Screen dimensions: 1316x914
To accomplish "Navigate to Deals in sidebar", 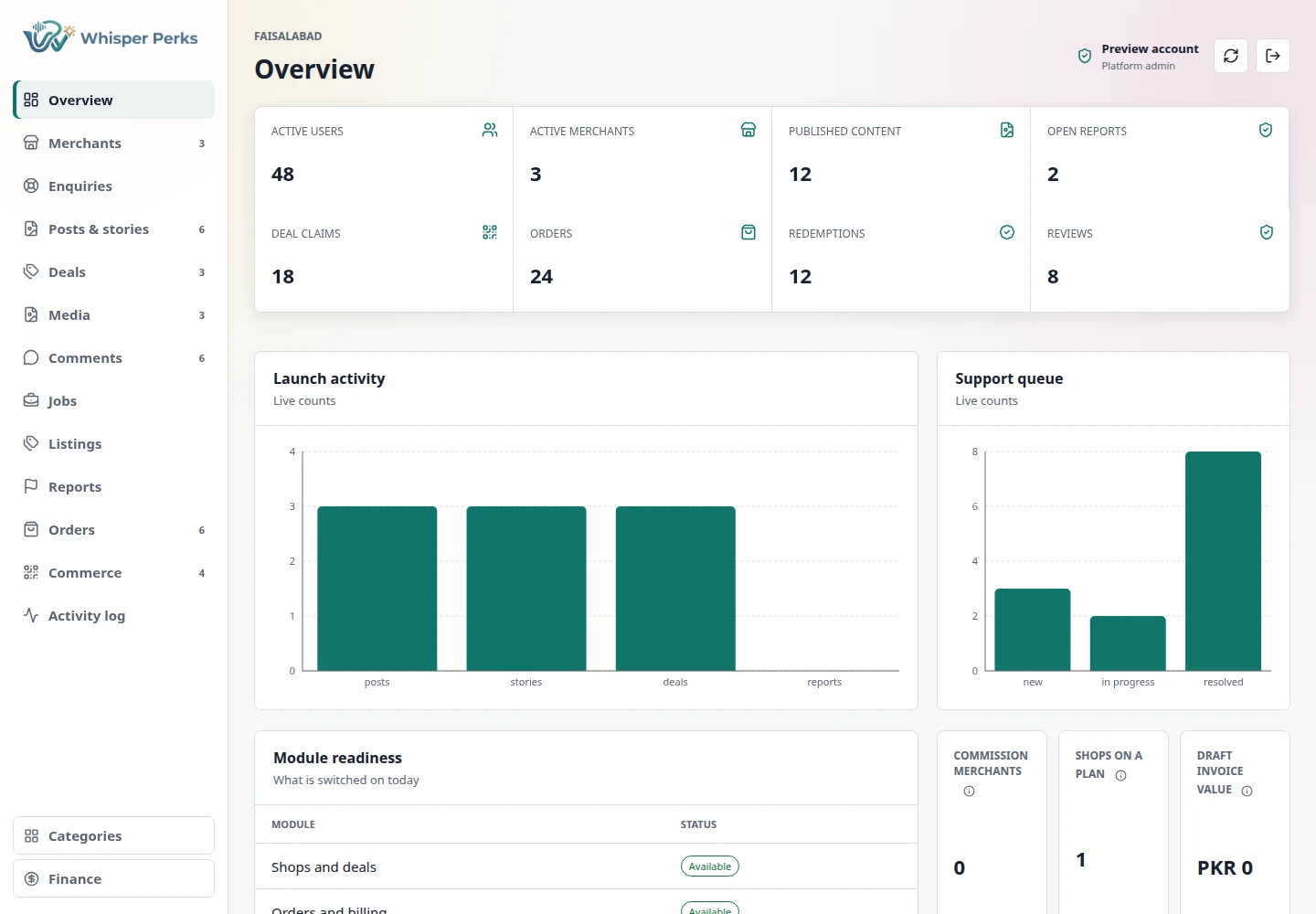I will pyautogui.click(x=114, y=271).
